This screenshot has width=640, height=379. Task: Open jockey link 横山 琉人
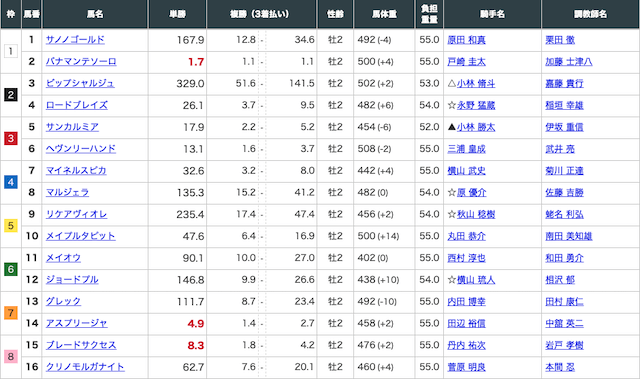[476, 279]
